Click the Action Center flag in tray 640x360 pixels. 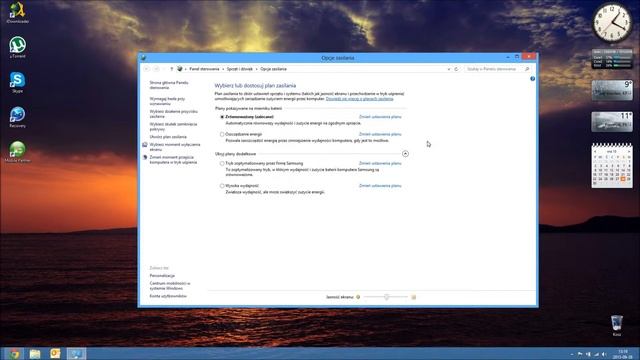click(580, 354)
